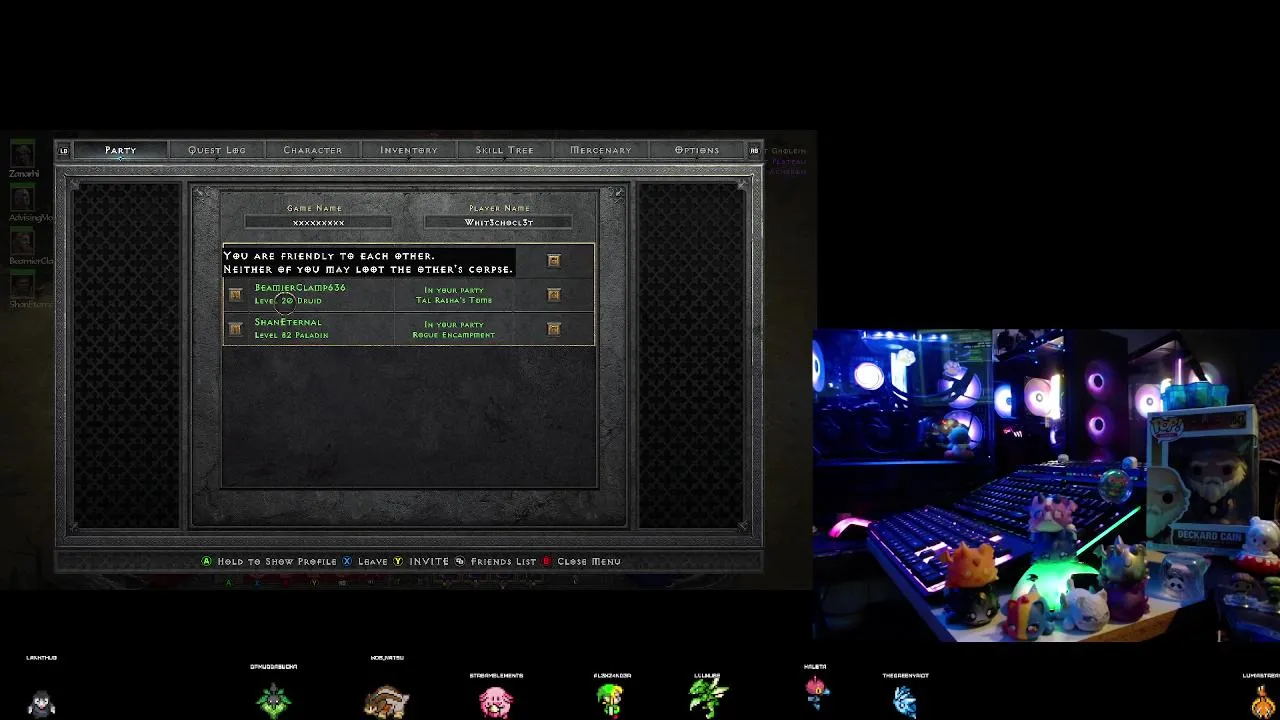This screenshot has width=1280, height=720.
Task: Click the ShanEterna portrait in the left sidebar
Action: (22, 284)
